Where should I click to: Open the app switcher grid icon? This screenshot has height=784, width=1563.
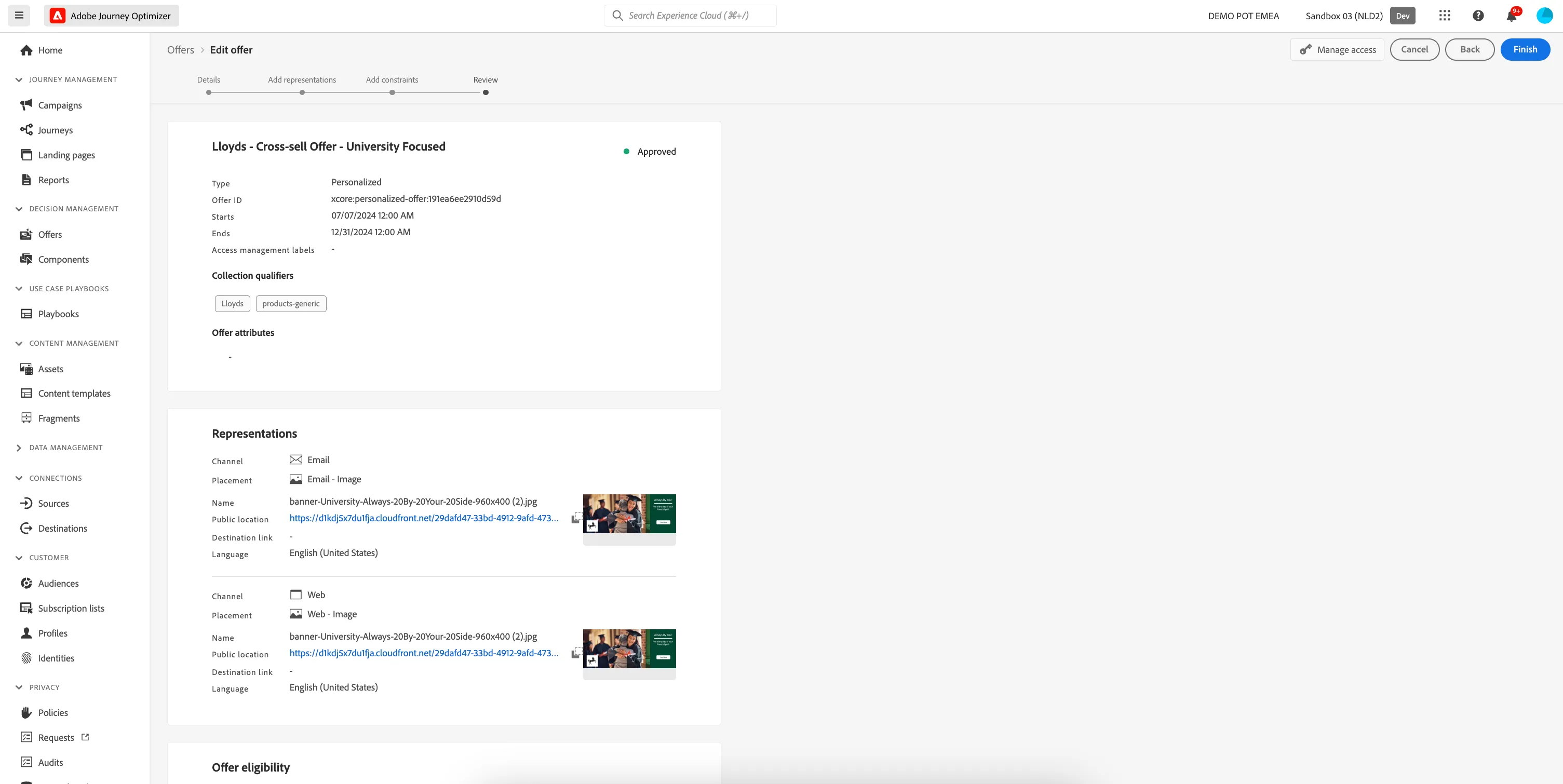(x=1445, y=16)
